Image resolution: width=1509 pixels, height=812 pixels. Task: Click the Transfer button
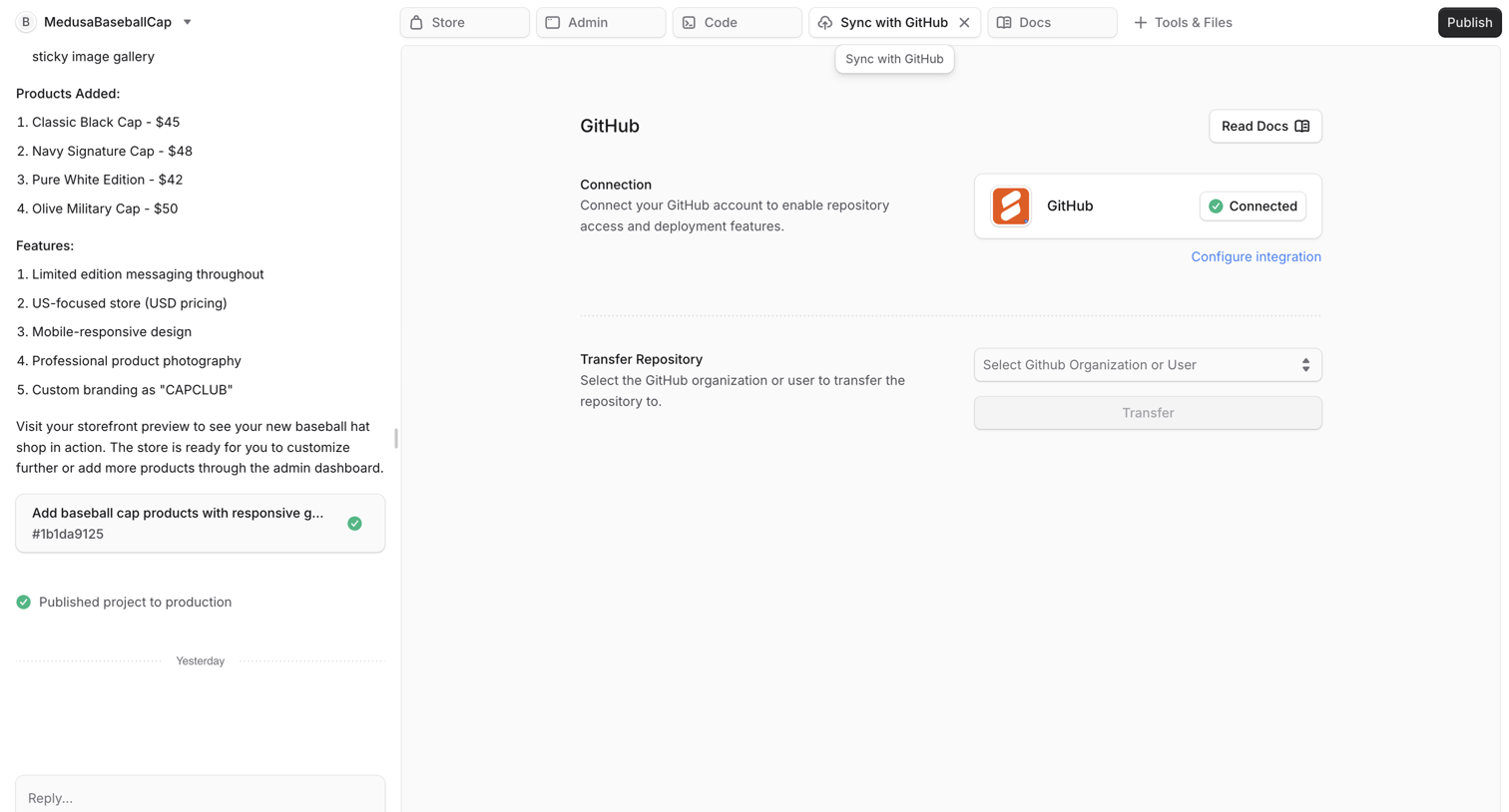point(1148,413)
